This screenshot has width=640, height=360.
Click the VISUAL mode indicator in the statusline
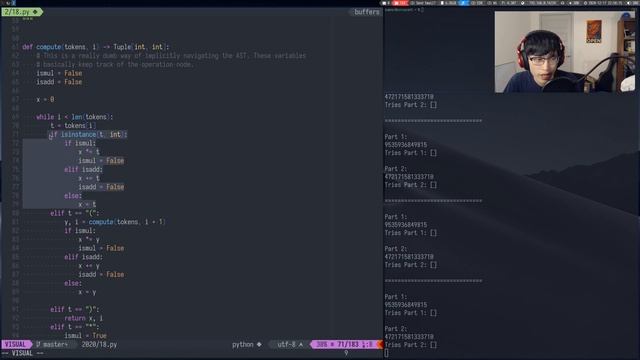pyautogui.click(x=16, y=344)
